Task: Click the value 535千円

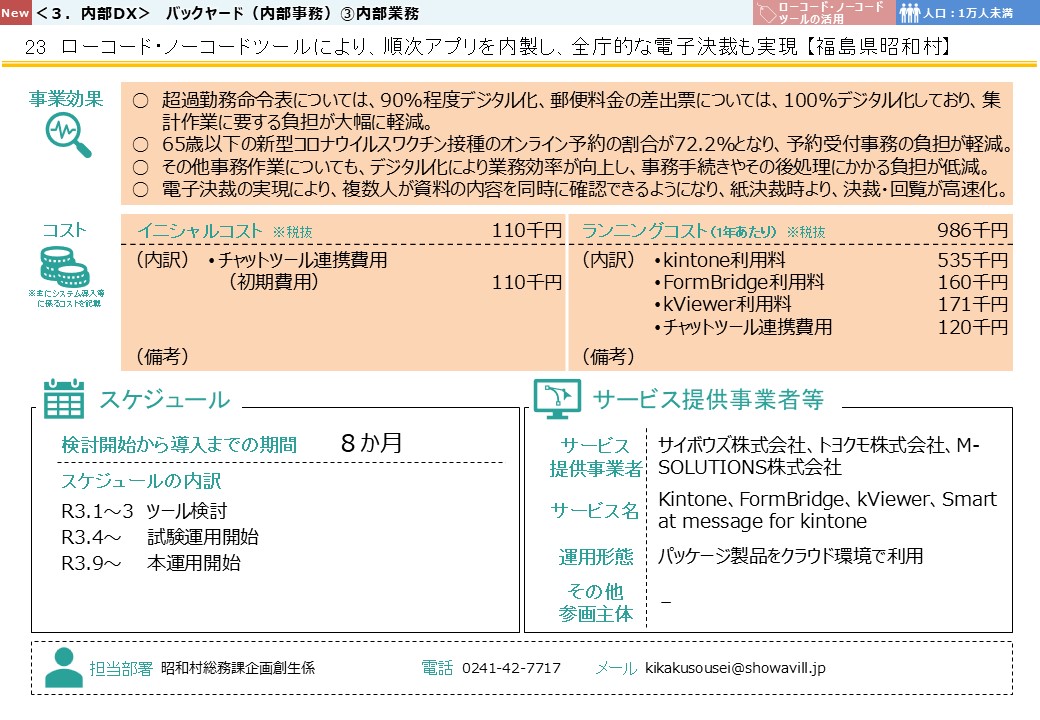Action: coord(972,260)
